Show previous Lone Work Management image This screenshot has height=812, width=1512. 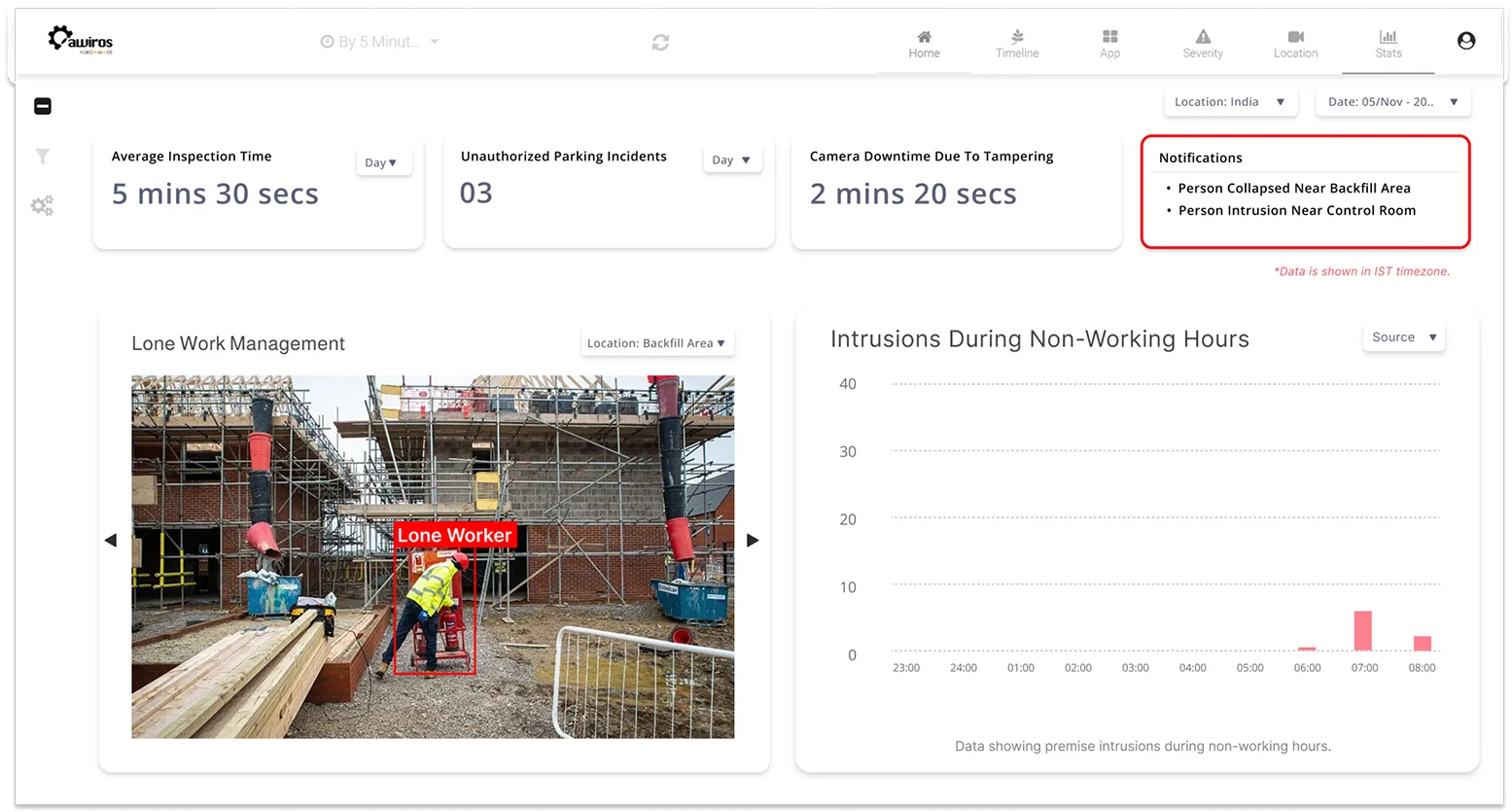110,540
